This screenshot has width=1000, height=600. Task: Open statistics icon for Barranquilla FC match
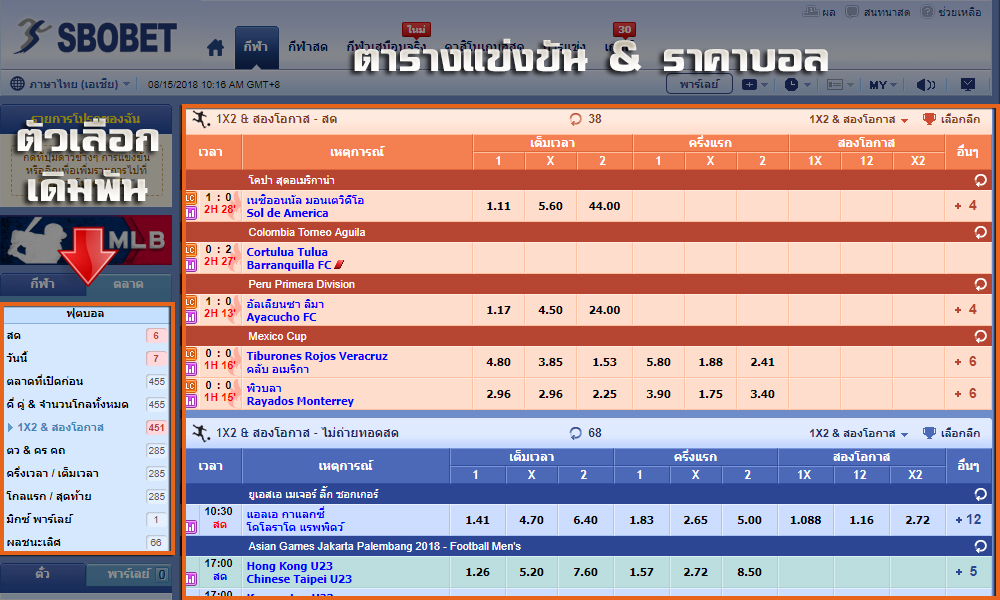191,265
